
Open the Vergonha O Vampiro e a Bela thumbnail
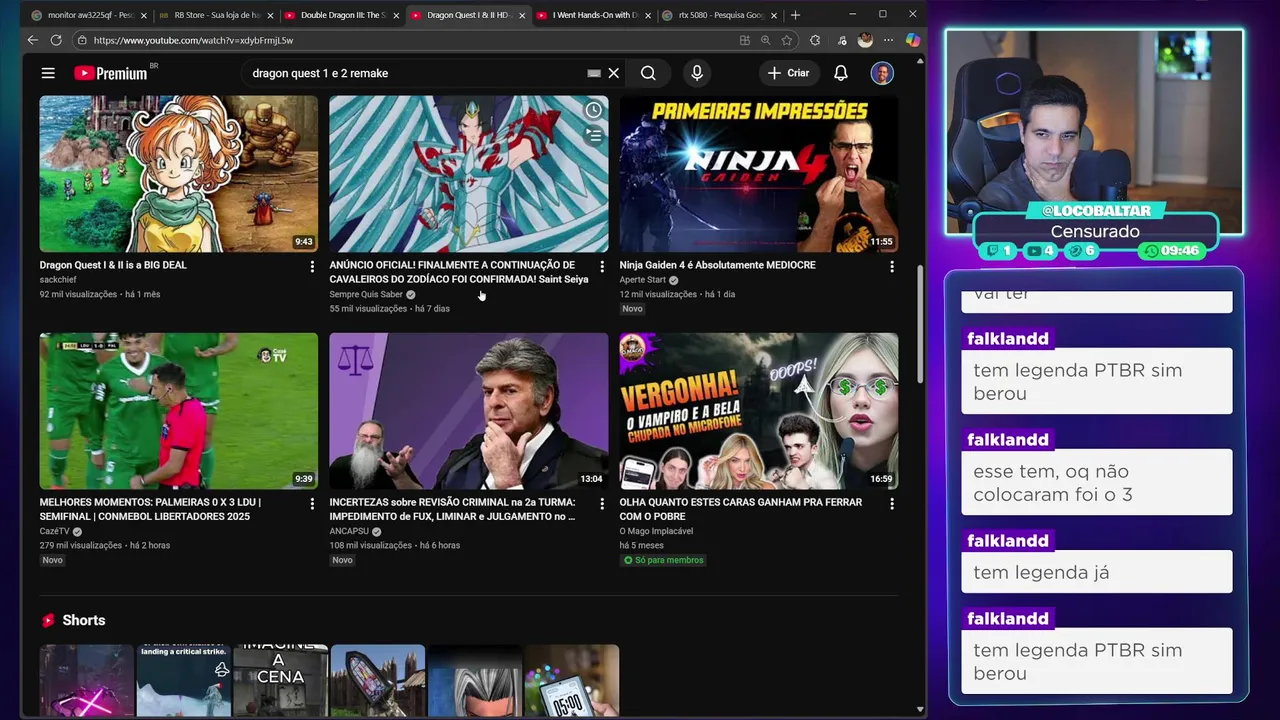pos(759,411)
